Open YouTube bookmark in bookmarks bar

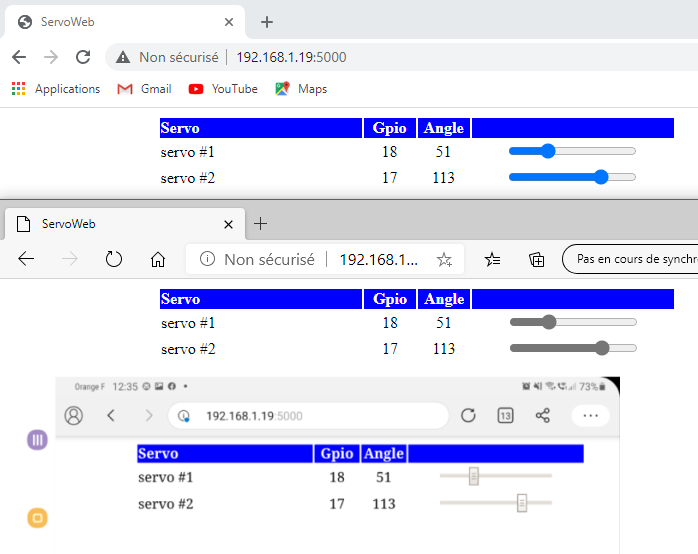(223, 89)
